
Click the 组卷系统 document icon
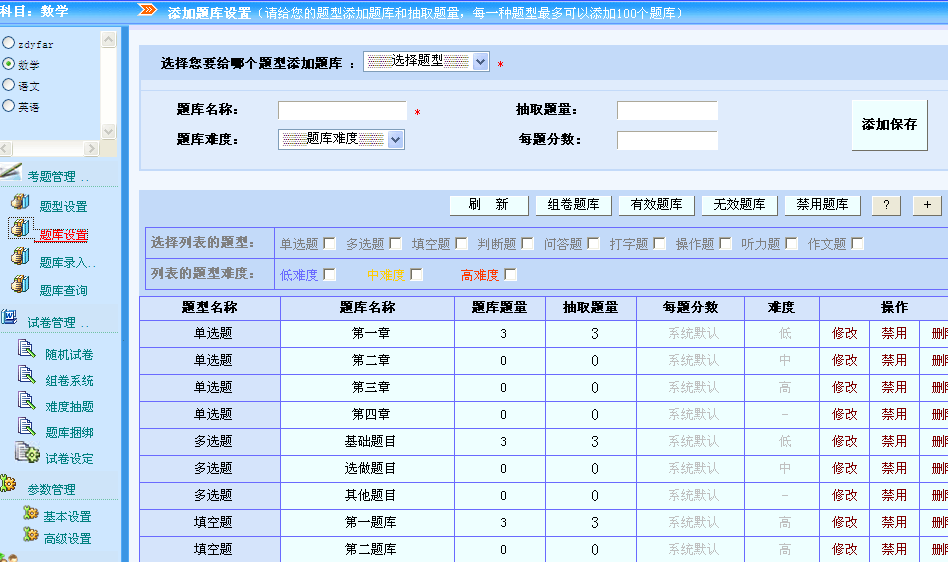(27, 376)
